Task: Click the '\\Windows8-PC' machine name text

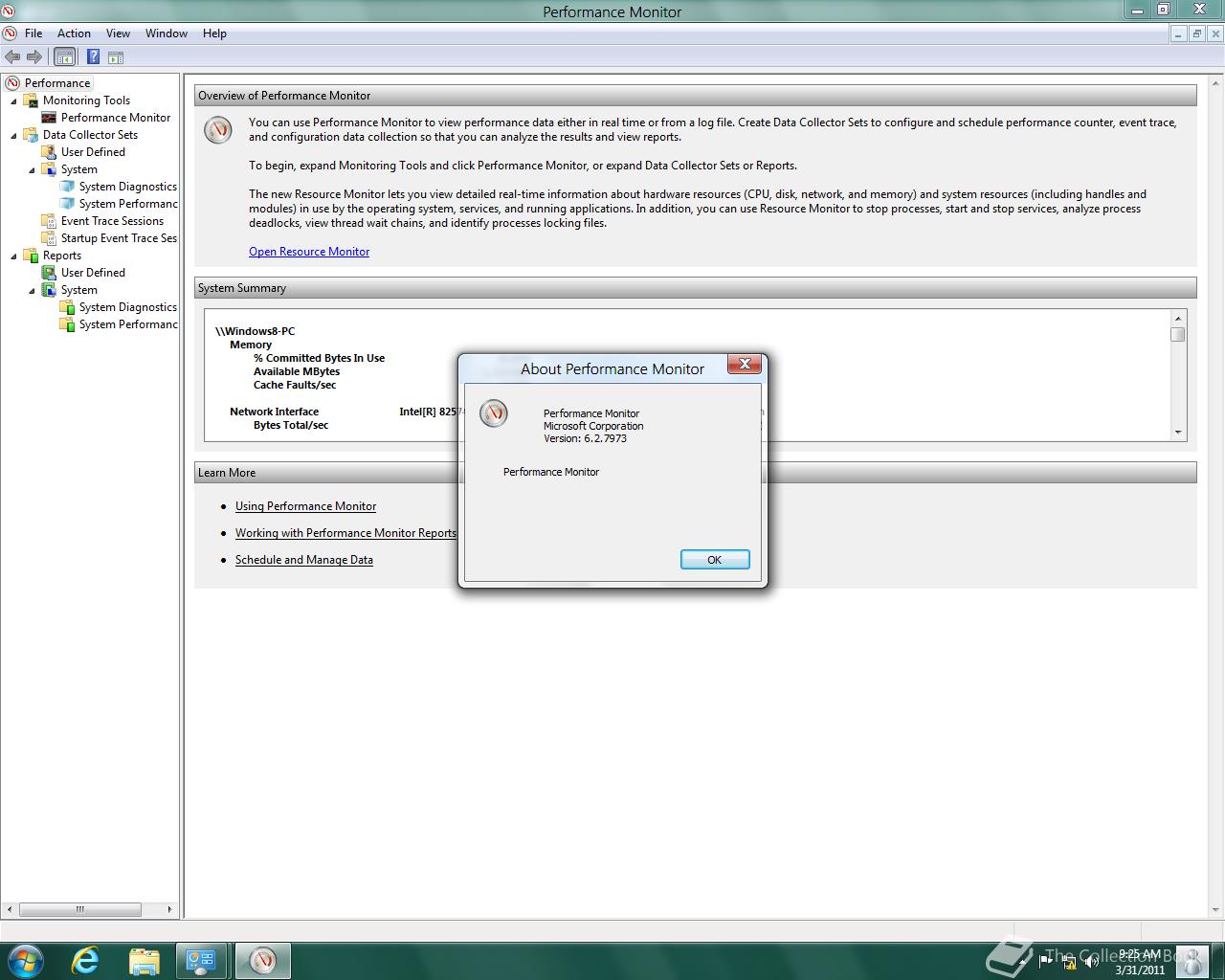Action: (256, 331)
